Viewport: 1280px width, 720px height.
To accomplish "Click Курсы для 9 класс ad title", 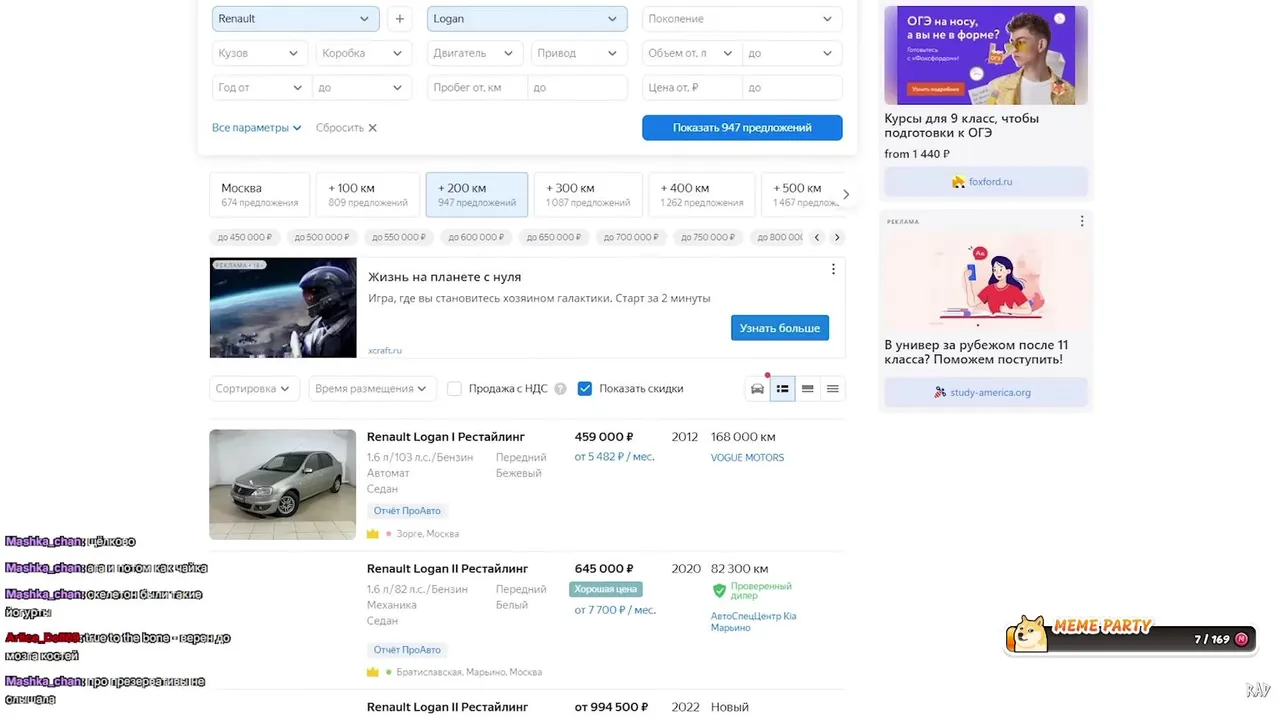I will click(x=962, y=125).
